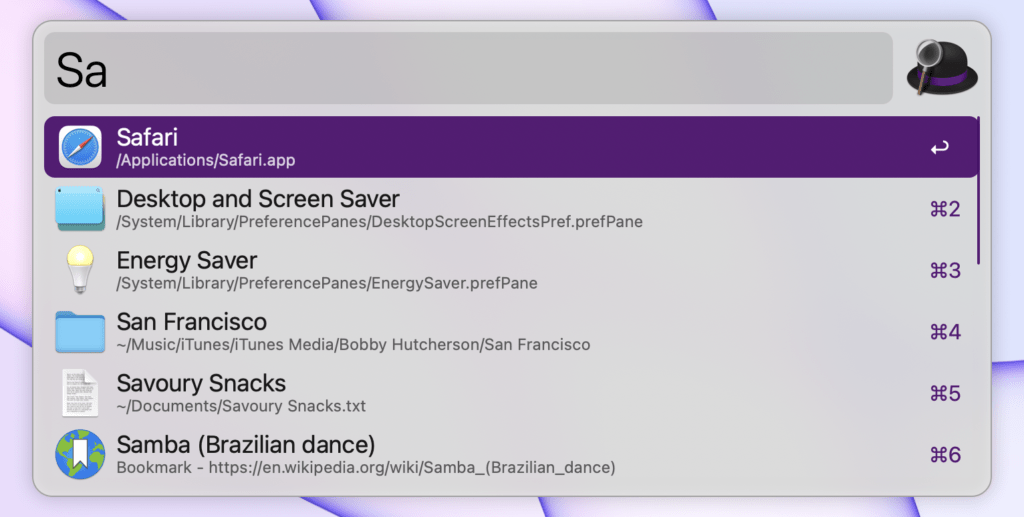This screenshot has width=1024, height=517.
Task: Click the DesktopScreenEffectsPref.prefPane path text
Action: tap(379, 222)
